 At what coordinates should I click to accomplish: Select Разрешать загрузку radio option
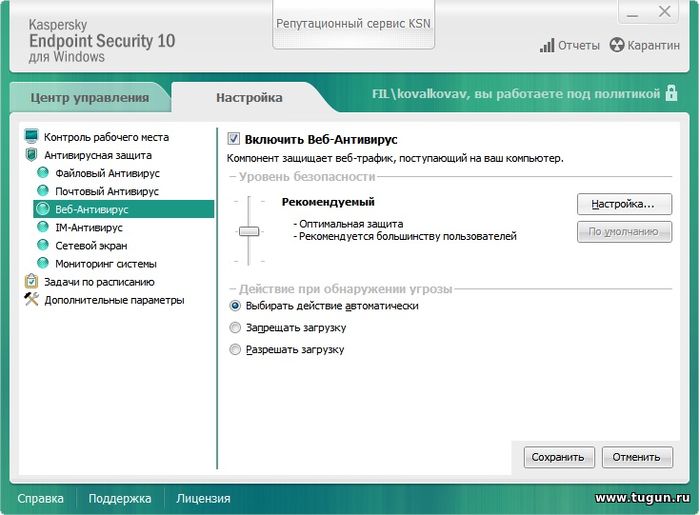235,349
